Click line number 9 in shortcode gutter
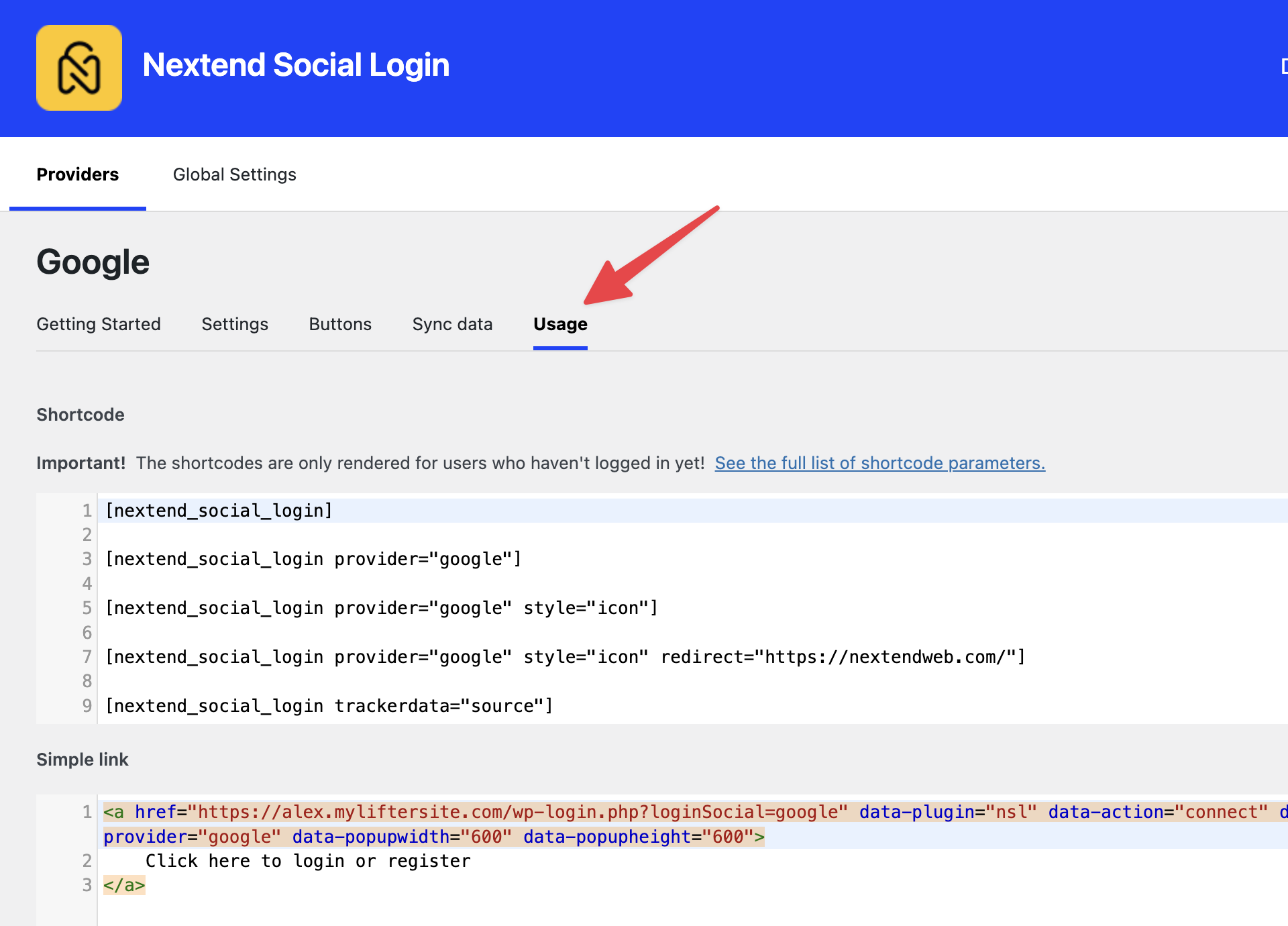1288x926 pixels. (x=87, y=706)
